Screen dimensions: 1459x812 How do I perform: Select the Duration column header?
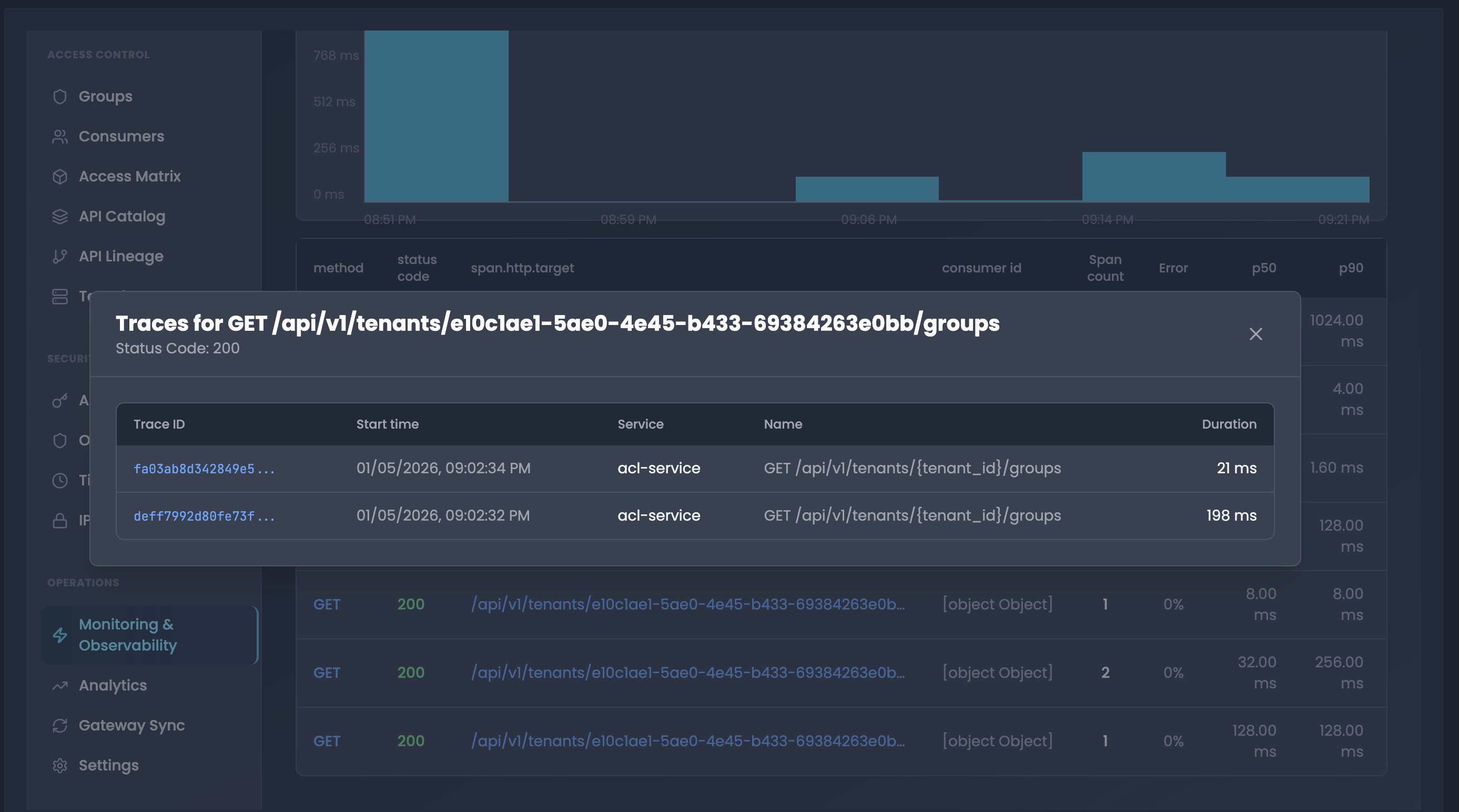tap(1229, 424)
